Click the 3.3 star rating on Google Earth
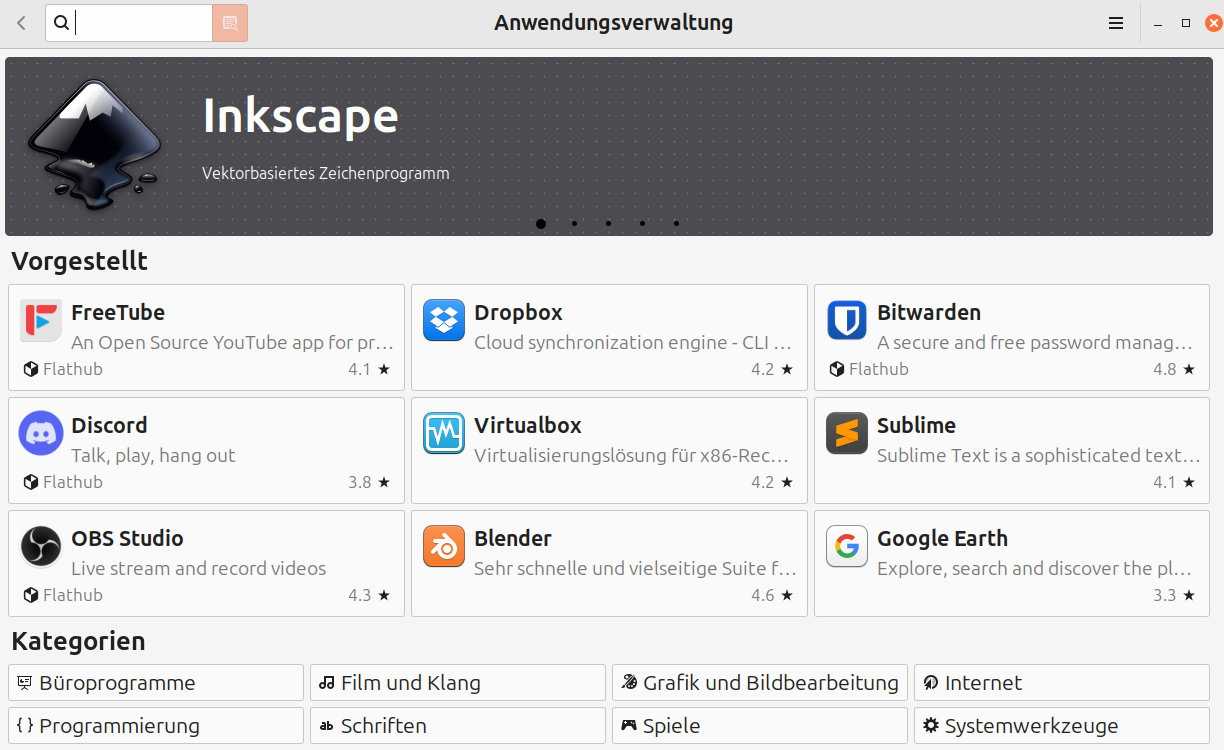 tap(1173, 595)
